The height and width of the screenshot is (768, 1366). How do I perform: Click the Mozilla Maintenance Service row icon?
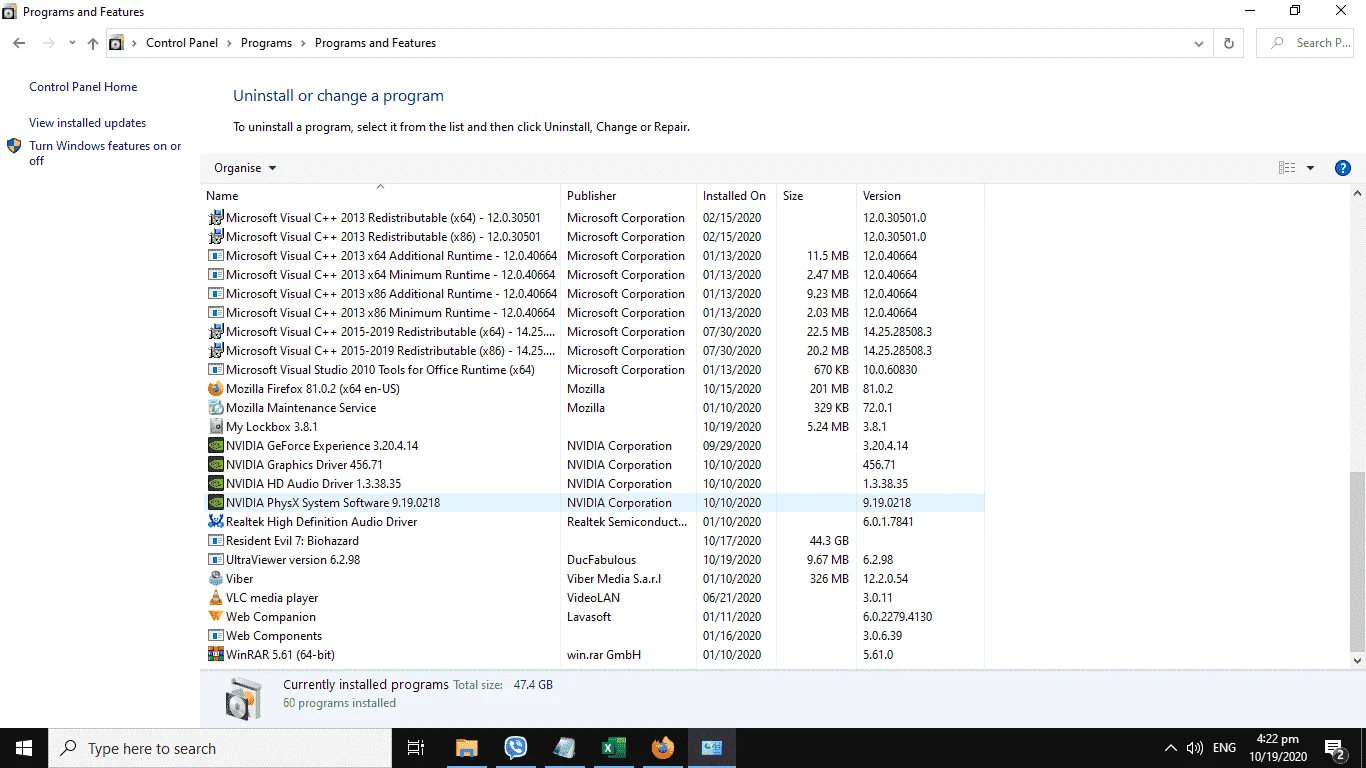[x=215, y=408]
